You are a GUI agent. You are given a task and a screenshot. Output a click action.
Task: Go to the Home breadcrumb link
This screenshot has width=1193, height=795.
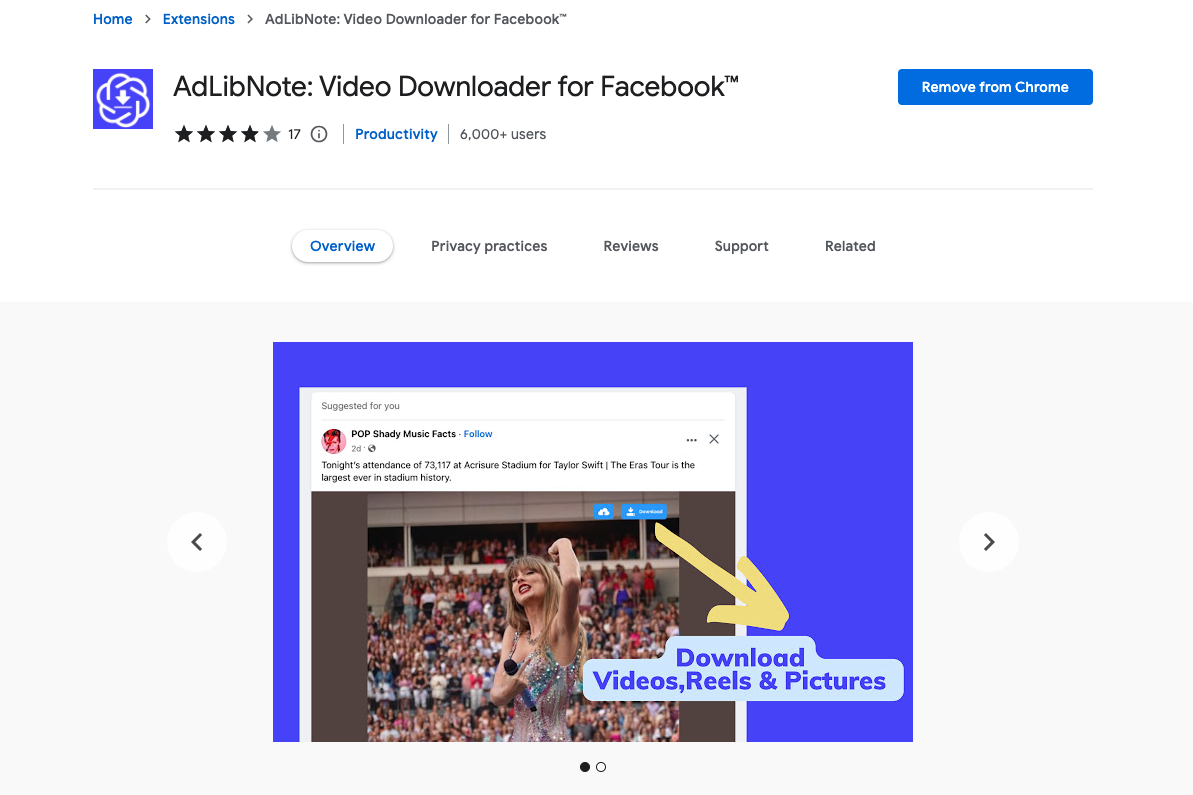[x=112, y=18]
